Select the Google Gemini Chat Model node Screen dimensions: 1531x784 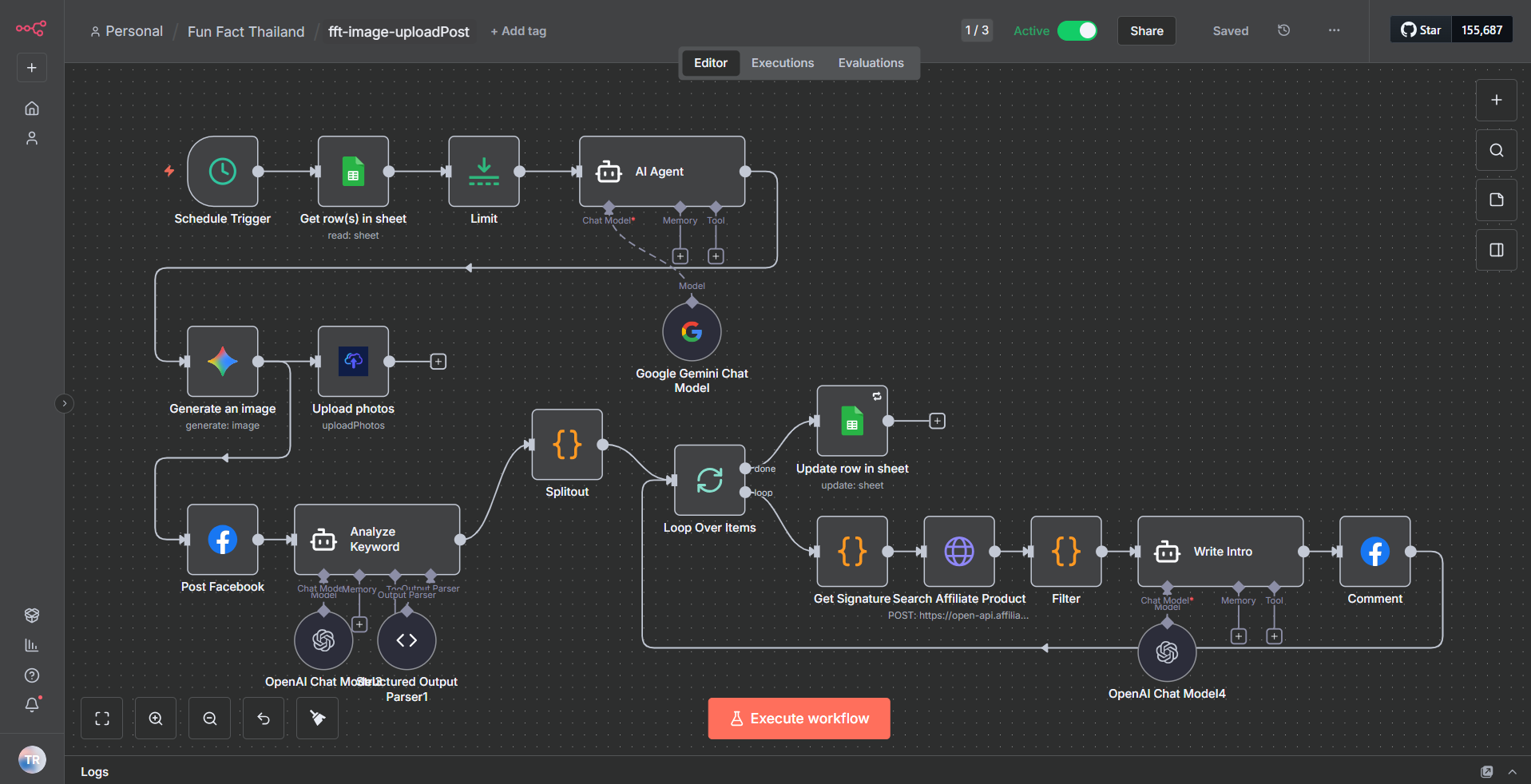pyautogui.click(x=692, y=332)
